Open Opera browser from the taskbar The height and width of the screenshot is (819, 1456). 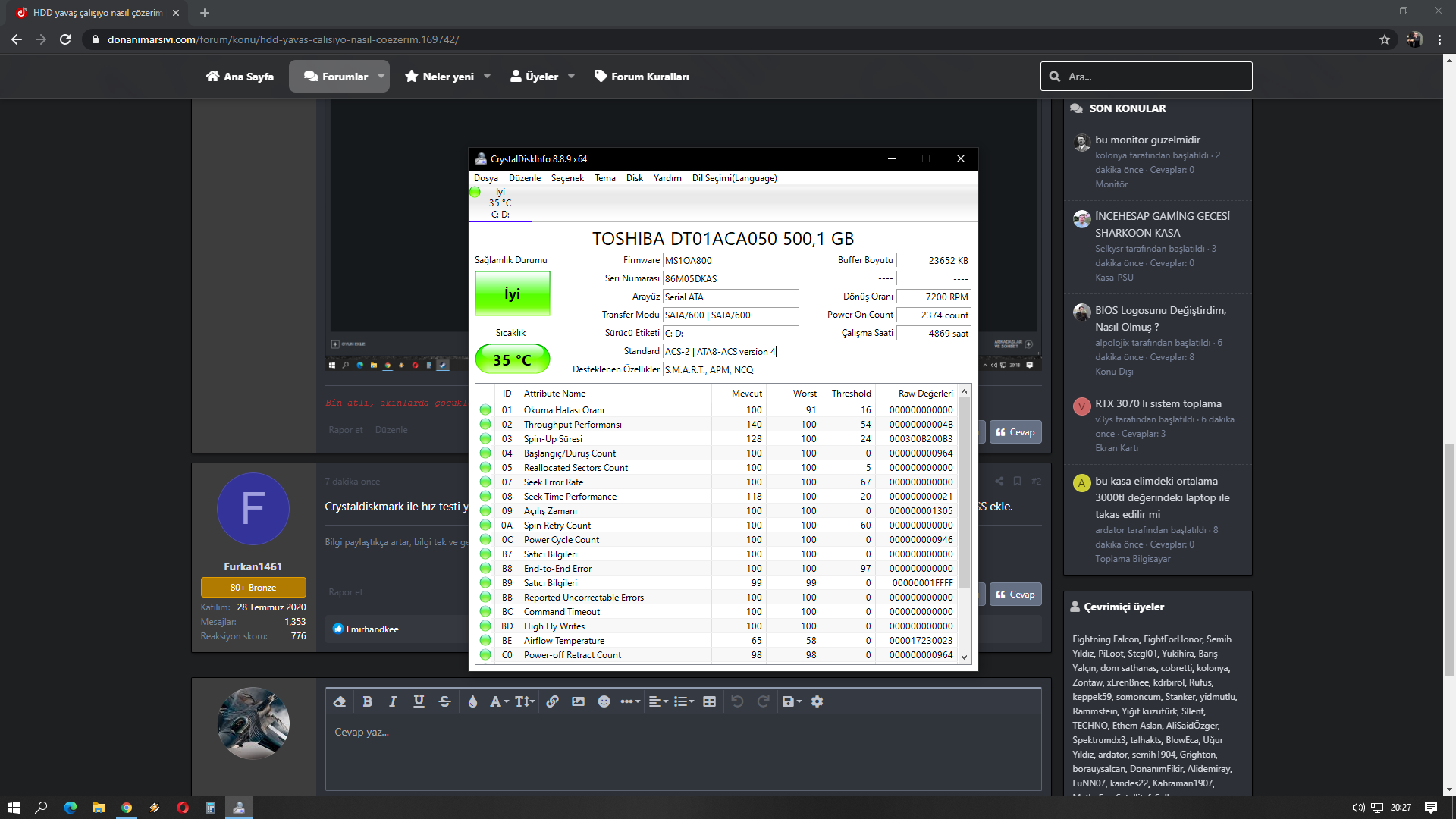[183, 808]
